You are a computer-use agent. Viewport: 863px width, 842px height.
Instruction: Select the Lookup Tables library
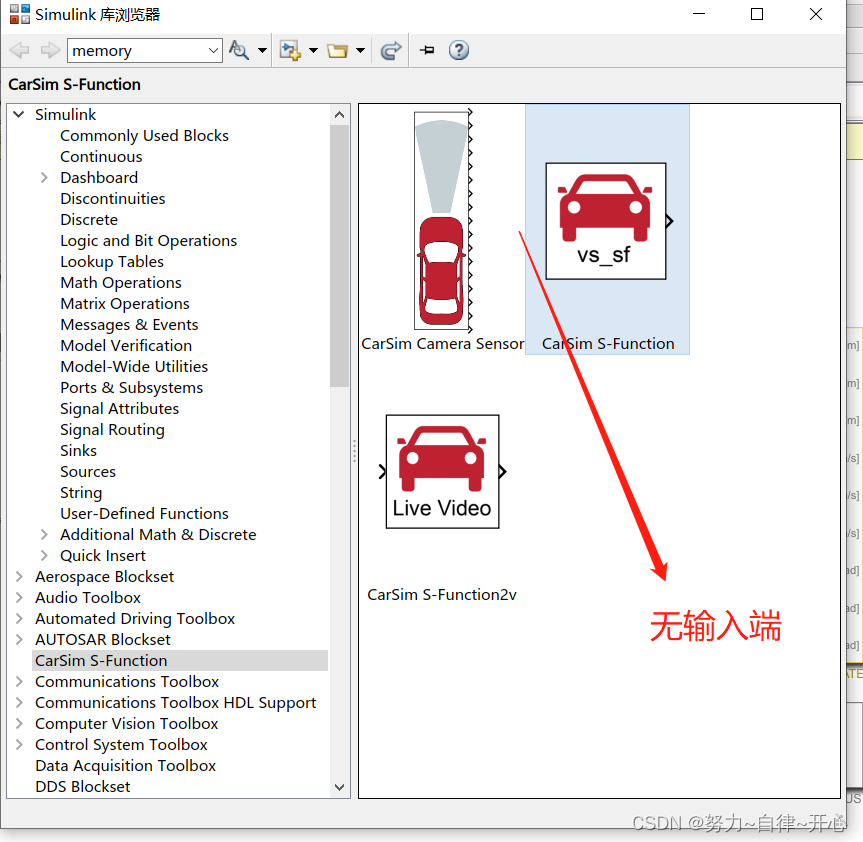112,261
